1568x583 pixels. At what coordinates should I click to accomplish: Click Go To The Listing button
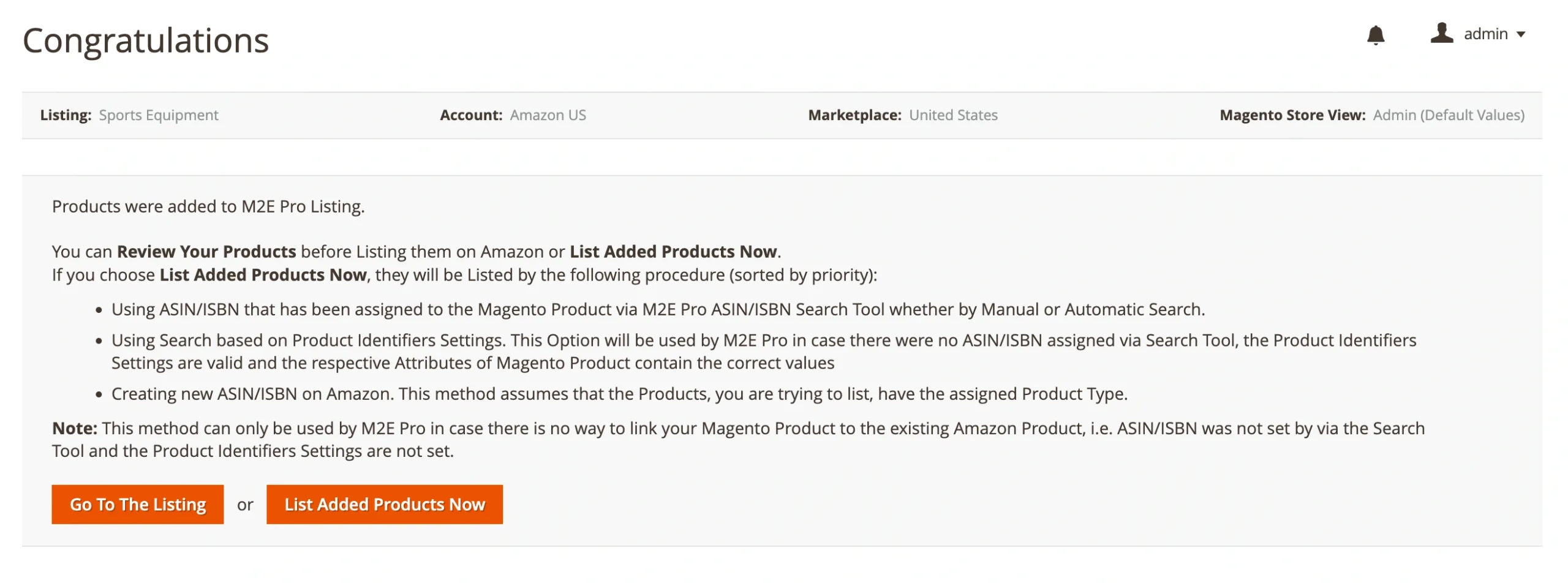coord(137,504)
